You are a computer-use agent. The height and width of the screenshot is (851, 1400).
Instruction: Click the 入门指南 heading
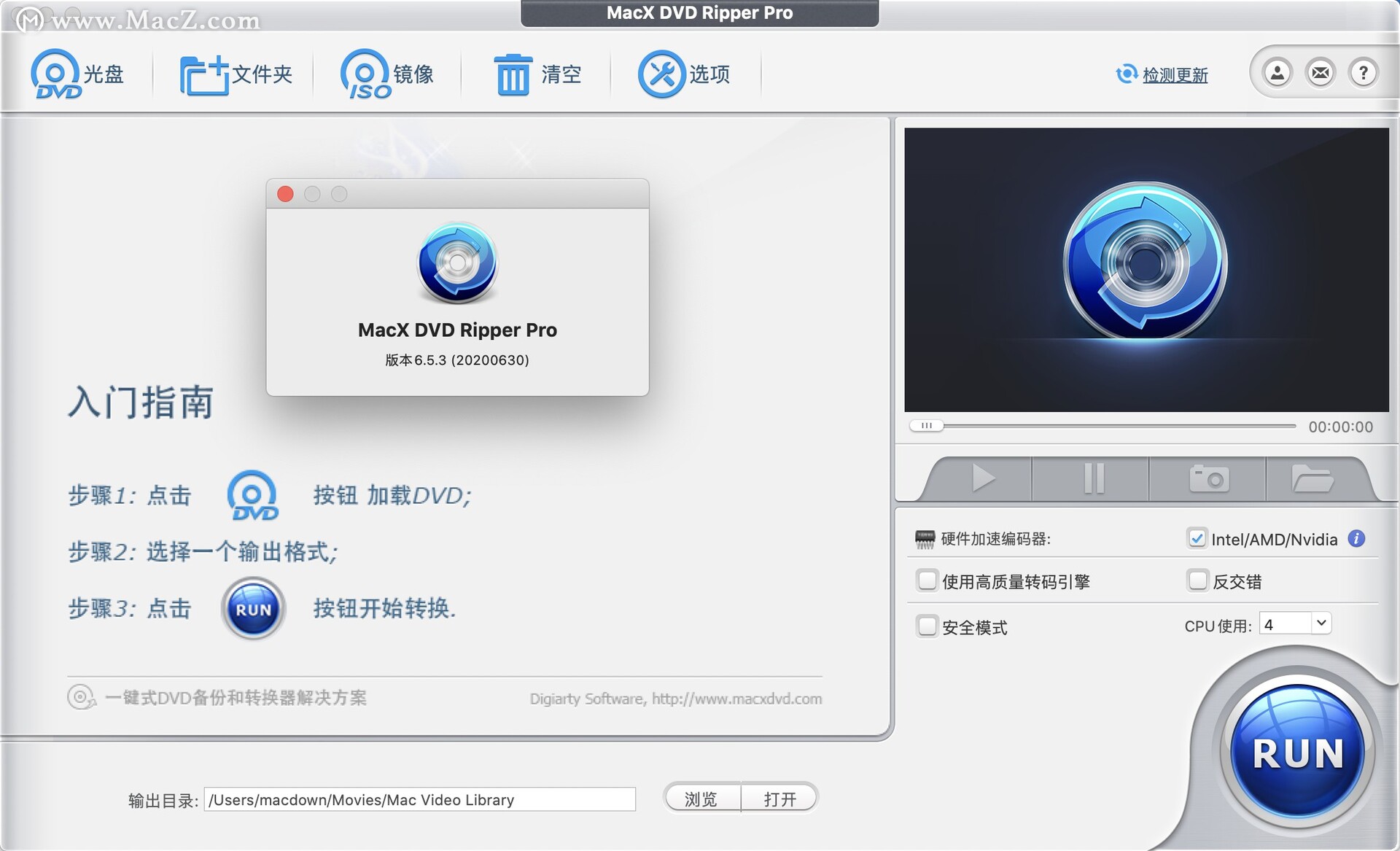pyautogui.click(x=141, y=402)
